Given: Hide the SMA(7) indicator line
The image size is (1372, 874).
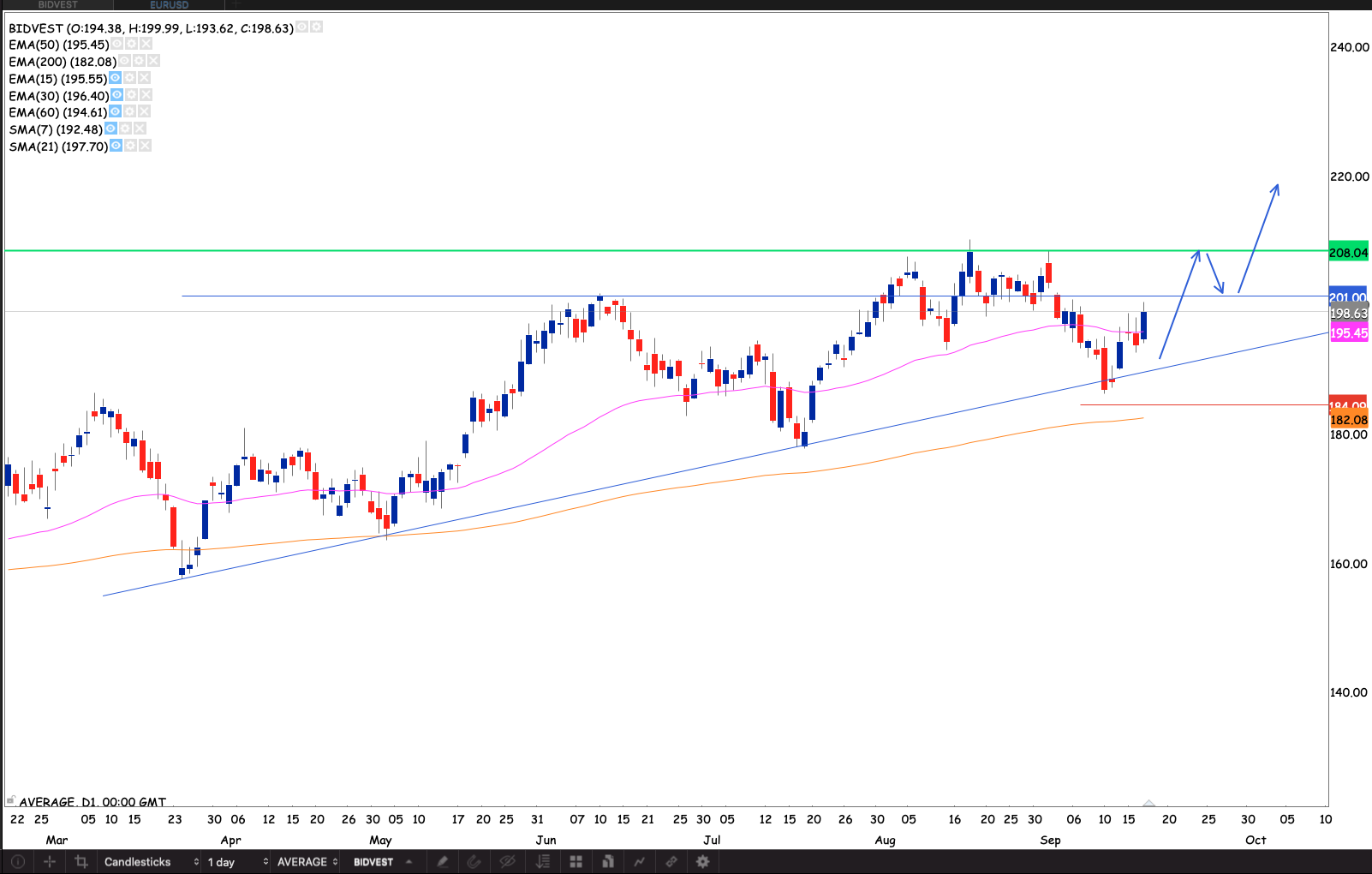Looking at the screenshot, I should click(110, 129).
